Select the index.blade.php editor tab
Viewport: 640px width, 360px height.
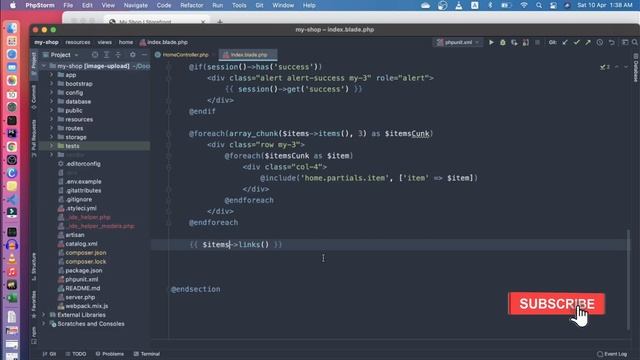point(248,55)
